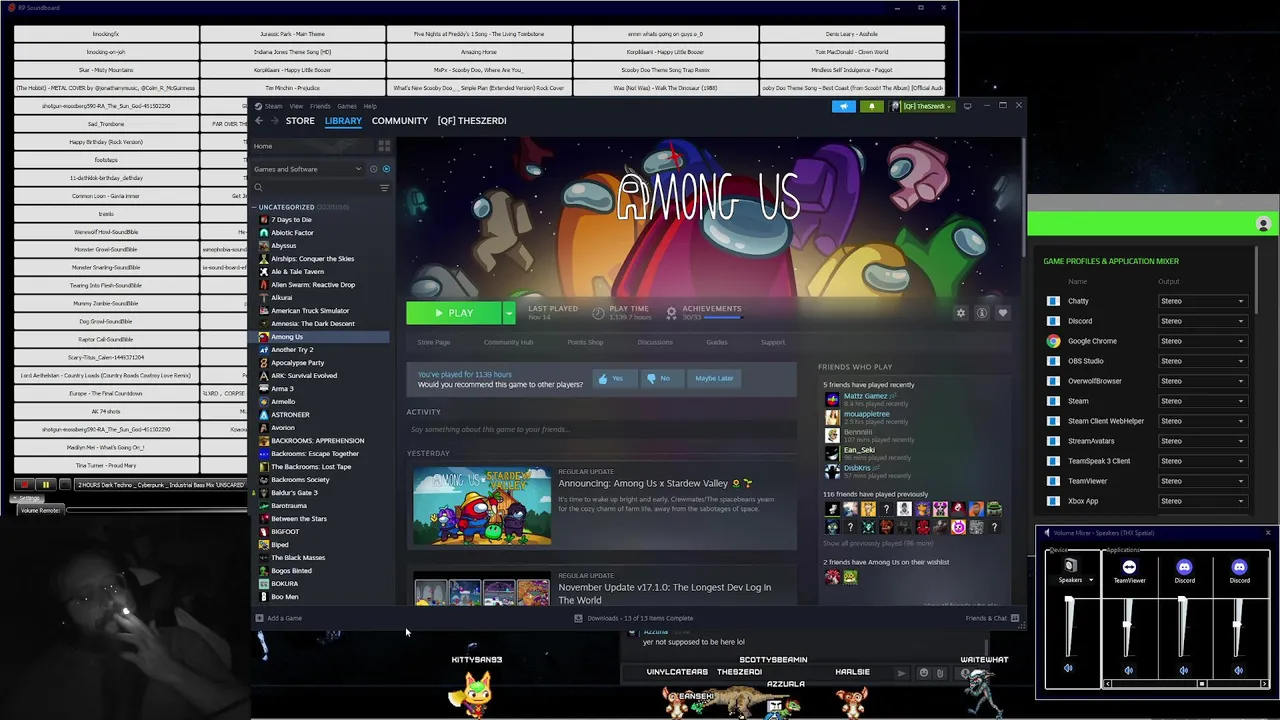Click soundboard red stop button
This screenshot has width=1280, height=720.
24,485
